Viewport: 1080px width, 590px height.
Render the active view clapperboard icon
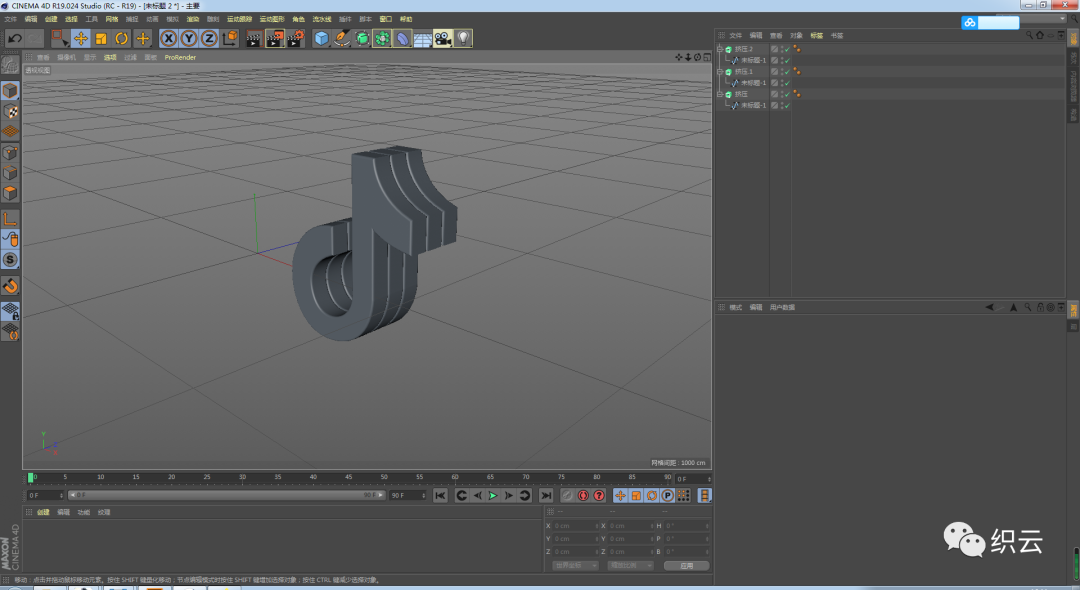point(253,39)
